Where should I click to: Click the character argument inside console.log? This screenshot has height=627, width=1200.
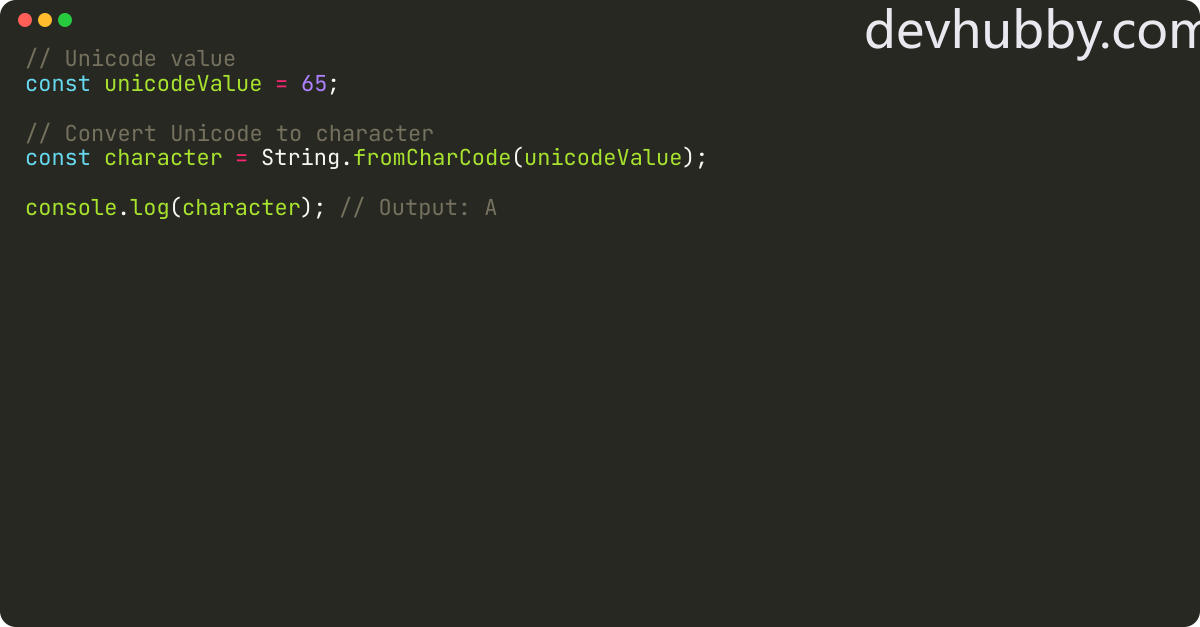[242, 208]
